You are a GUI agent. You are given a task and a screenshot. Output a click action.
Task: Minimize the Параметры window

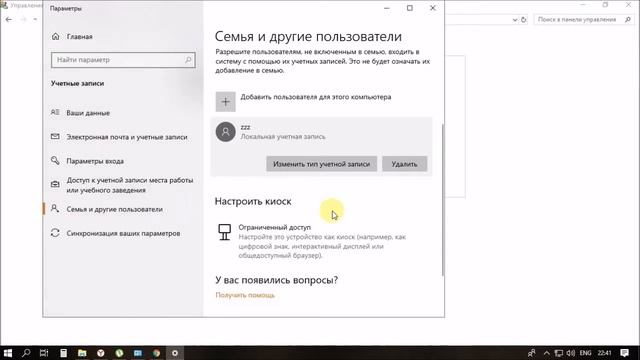pyautogui.click(x=387, y=8)
